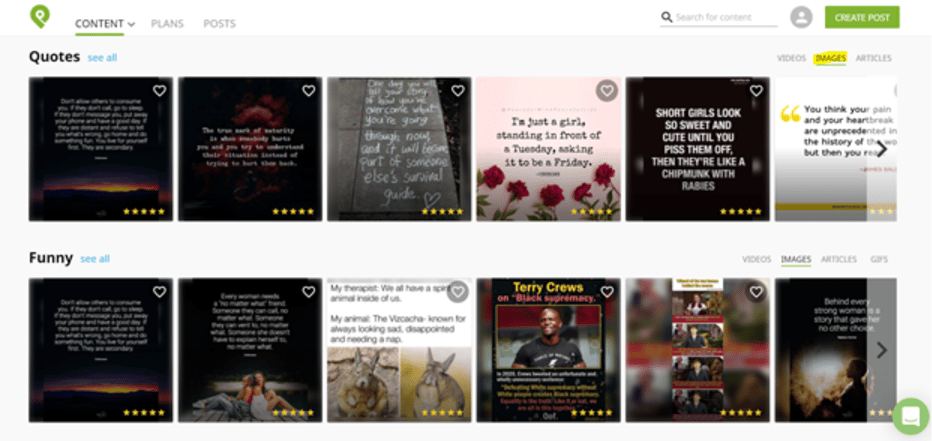
Task: Click the Search for content field
Action: coord(725,17)
